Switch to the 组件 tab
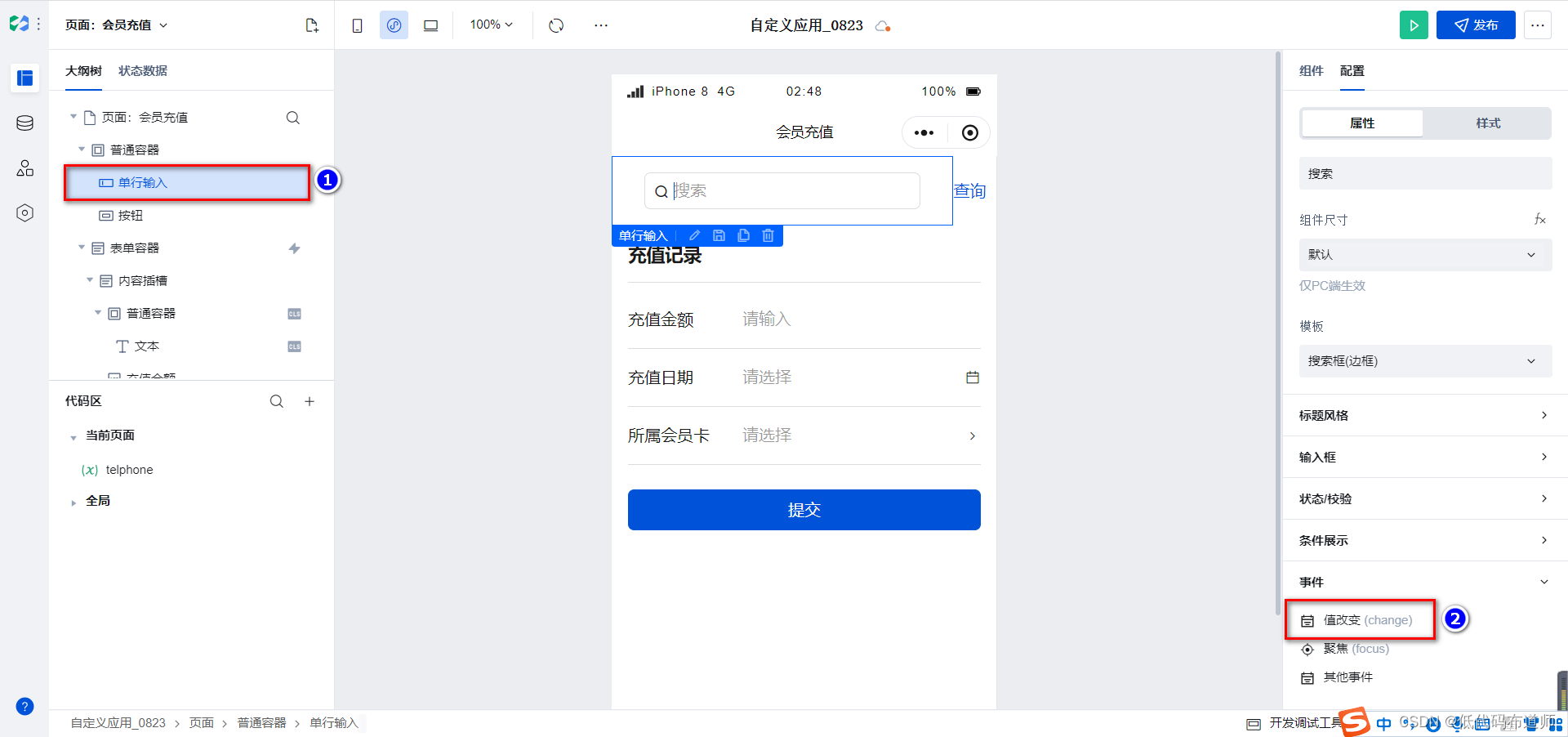The height and width of the screenshot is (737, 1568). click(1312, 71)
